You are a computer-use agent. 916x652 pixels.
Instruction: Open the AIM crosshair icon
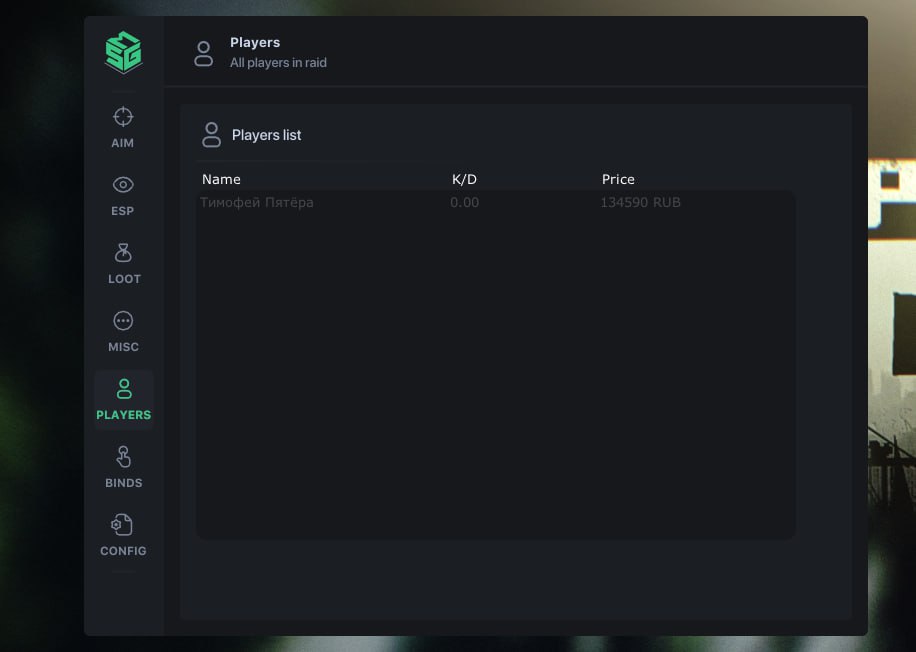coord(123,117)
